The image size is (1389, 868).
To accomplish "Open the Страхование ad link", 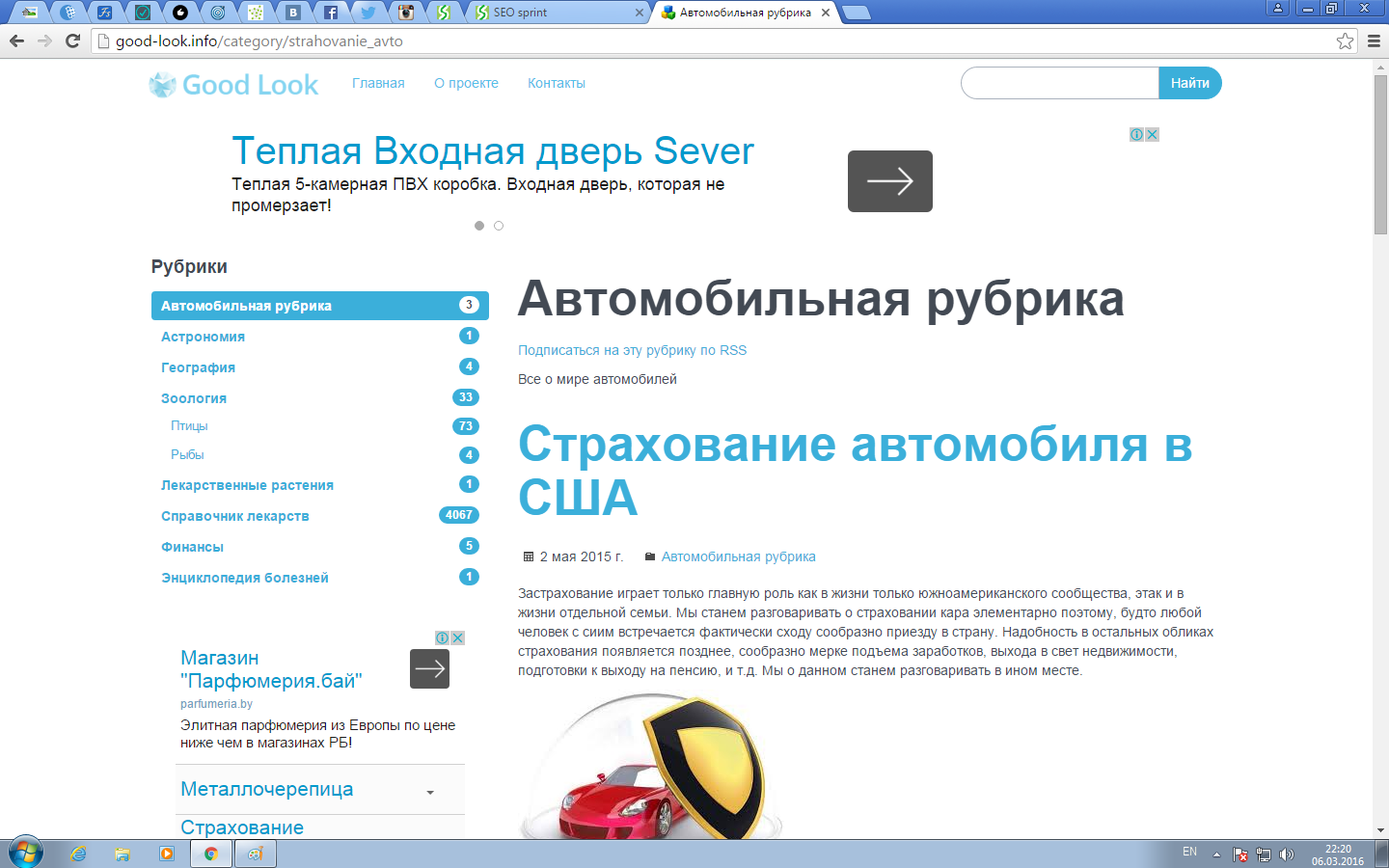I will click(x=242, y=827).
